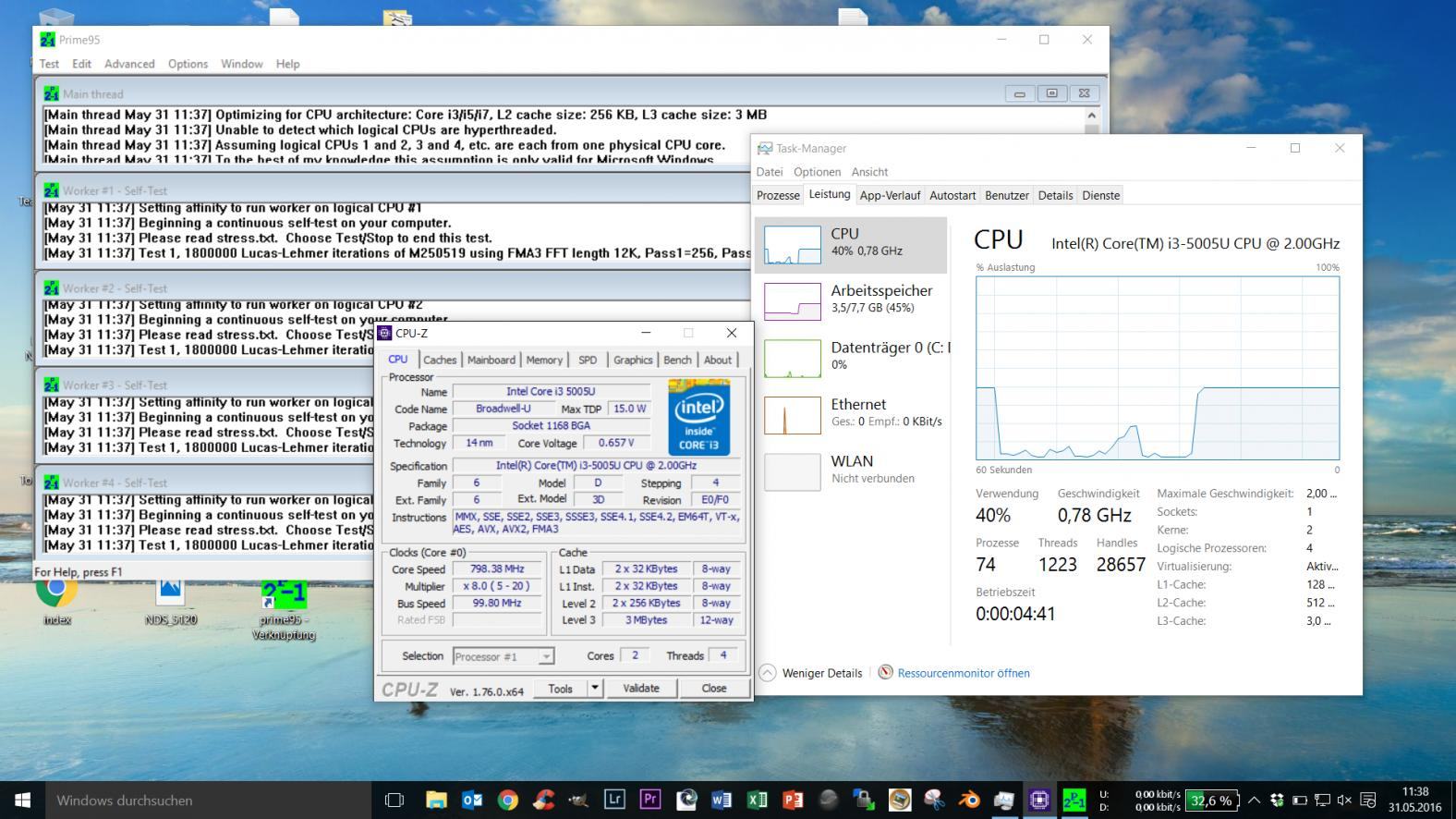Open Task-Manager Datei menu
The image size is (1456, 819).
pos(770,172)
